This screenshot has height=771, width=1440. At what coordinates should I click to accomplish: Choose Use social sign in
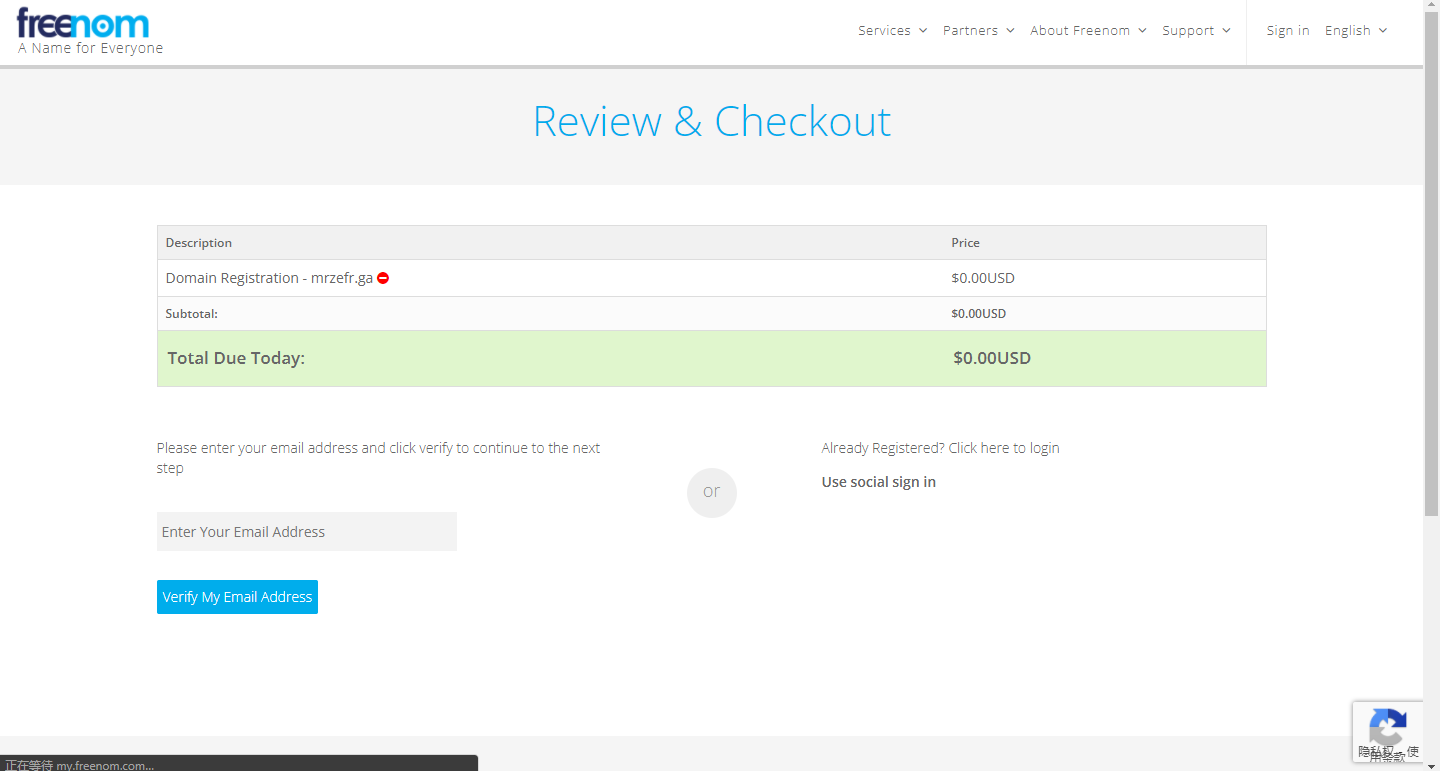[878, 482]
